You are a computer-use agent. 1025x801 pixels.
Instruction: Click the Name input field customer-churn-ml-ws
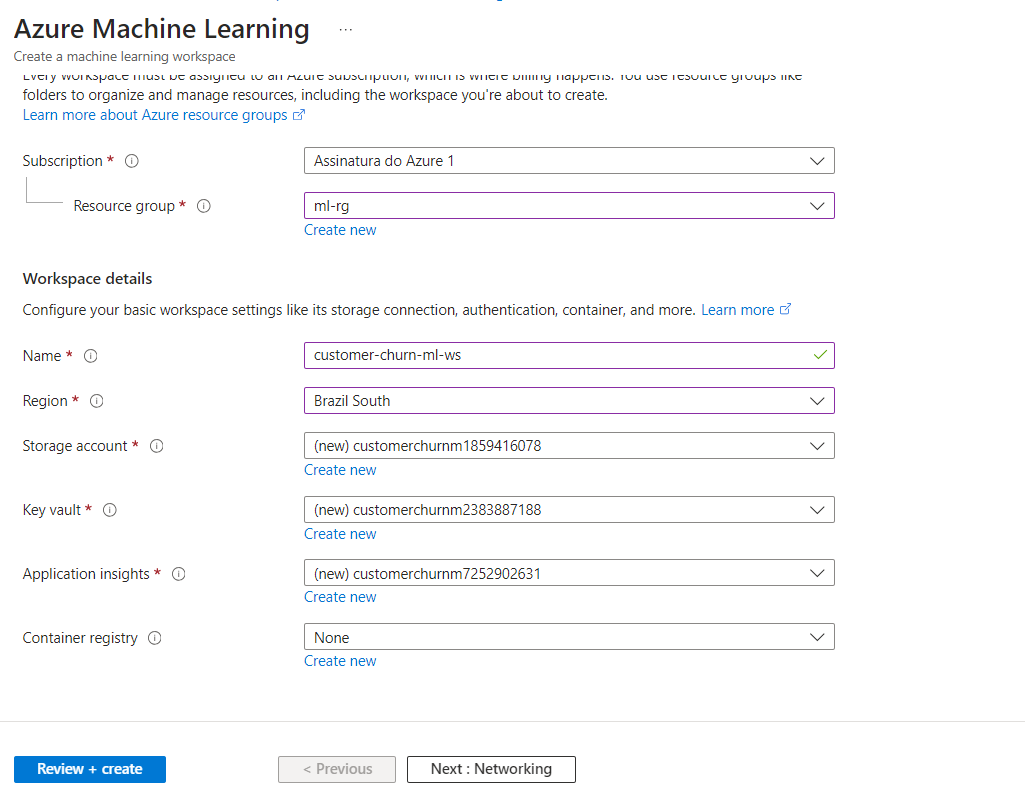(x=569, y=356)
